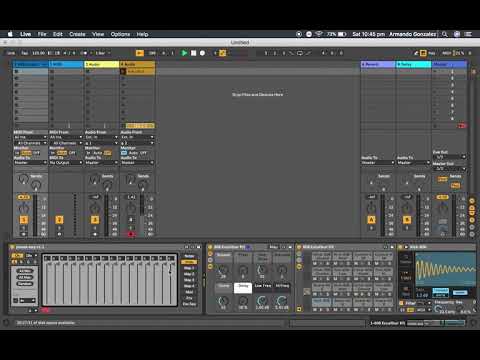Click the Low Freq macro knob
Image resolution: width=480 pixels, height=360 pixels.
tap(262, 300)
